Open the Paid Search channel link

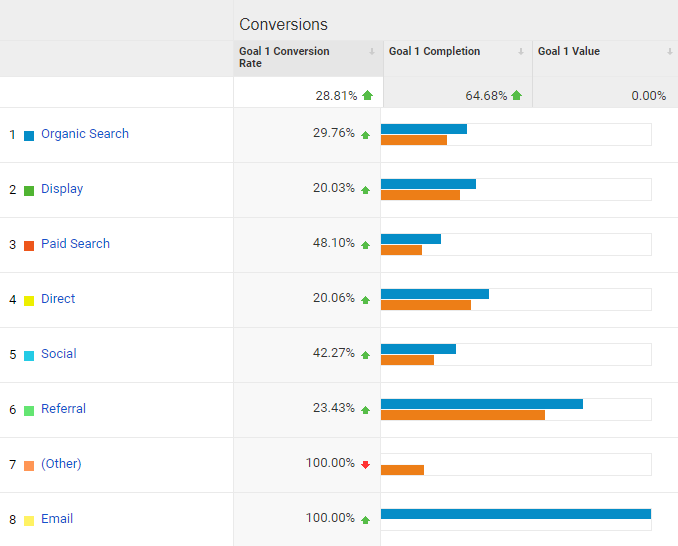[x=75, y=243]
